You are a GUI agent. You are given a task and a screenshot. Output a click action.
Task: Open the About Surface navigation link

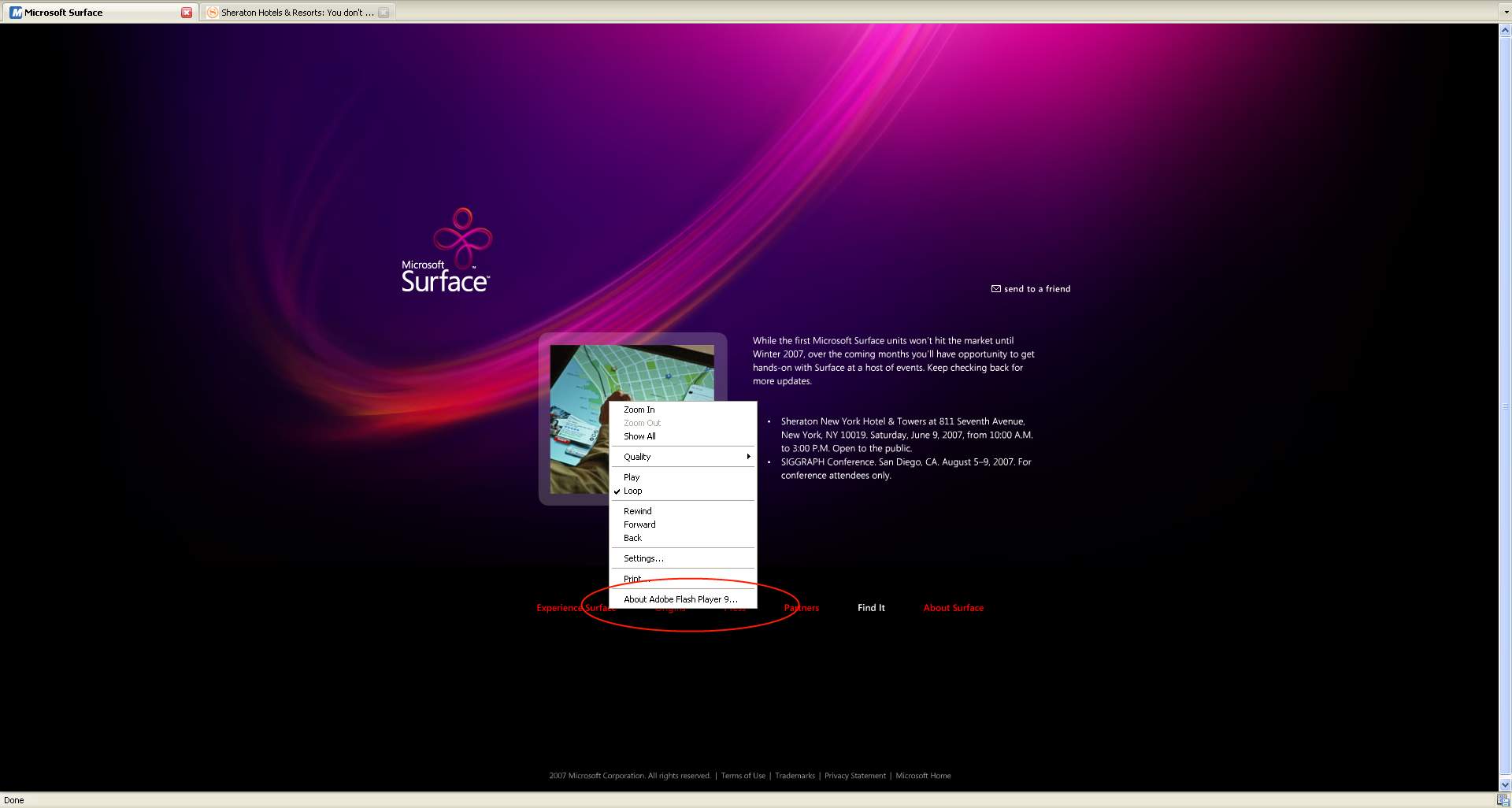coord(954,608)
